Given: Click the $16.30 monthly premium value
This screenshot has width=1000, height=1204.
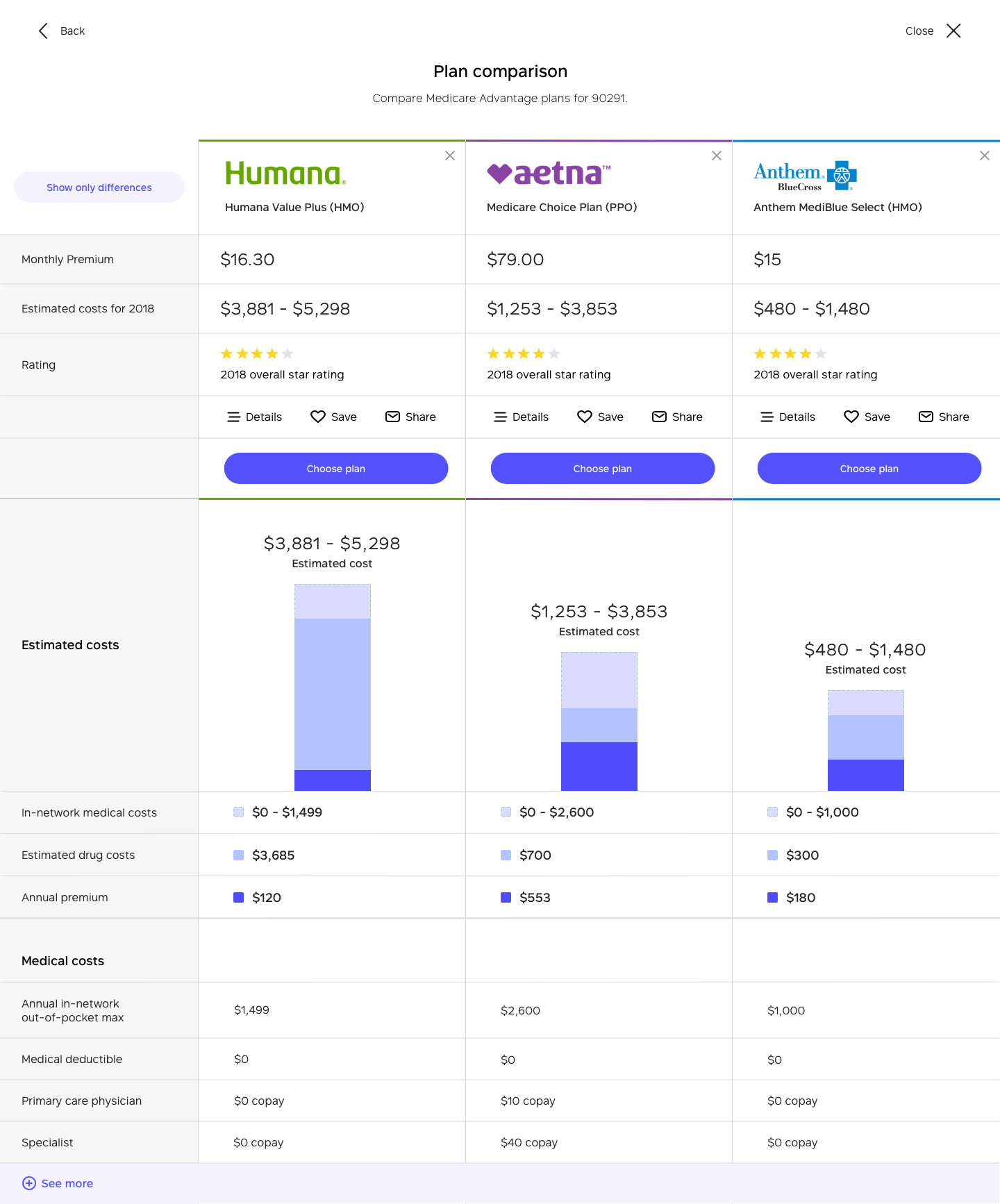Looking at the screenshot, I should click(x=247, y=260).
